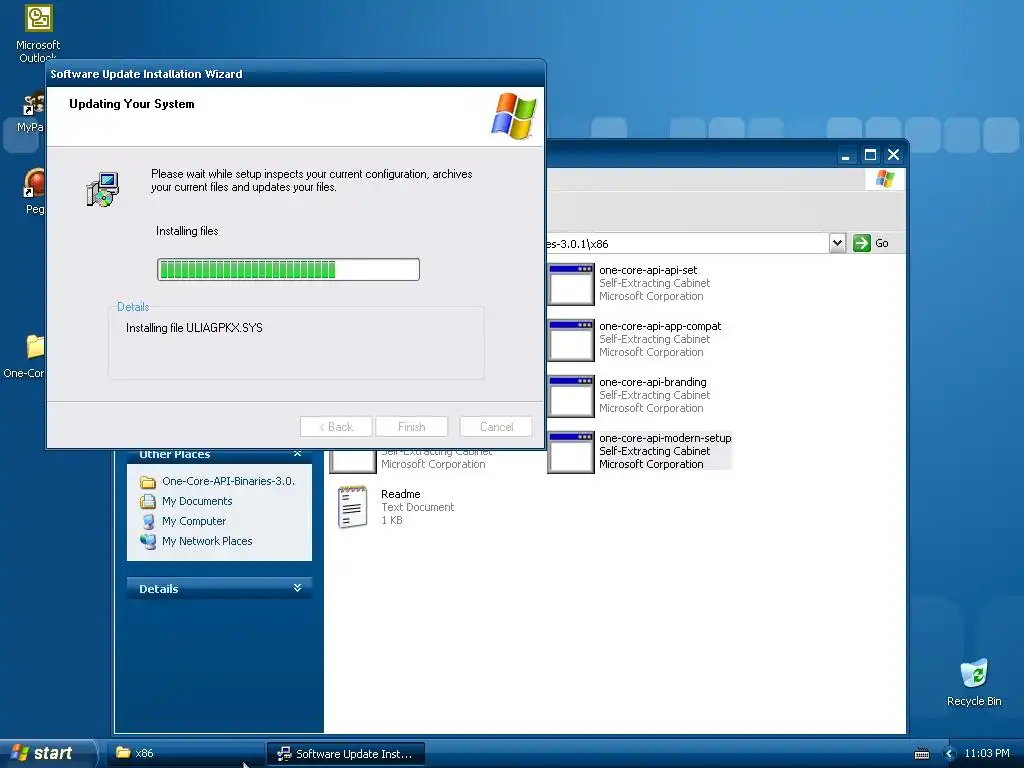1024x768 pixels.
Task: Maximize the Explorer window
Action: click(x=870, y=155)
